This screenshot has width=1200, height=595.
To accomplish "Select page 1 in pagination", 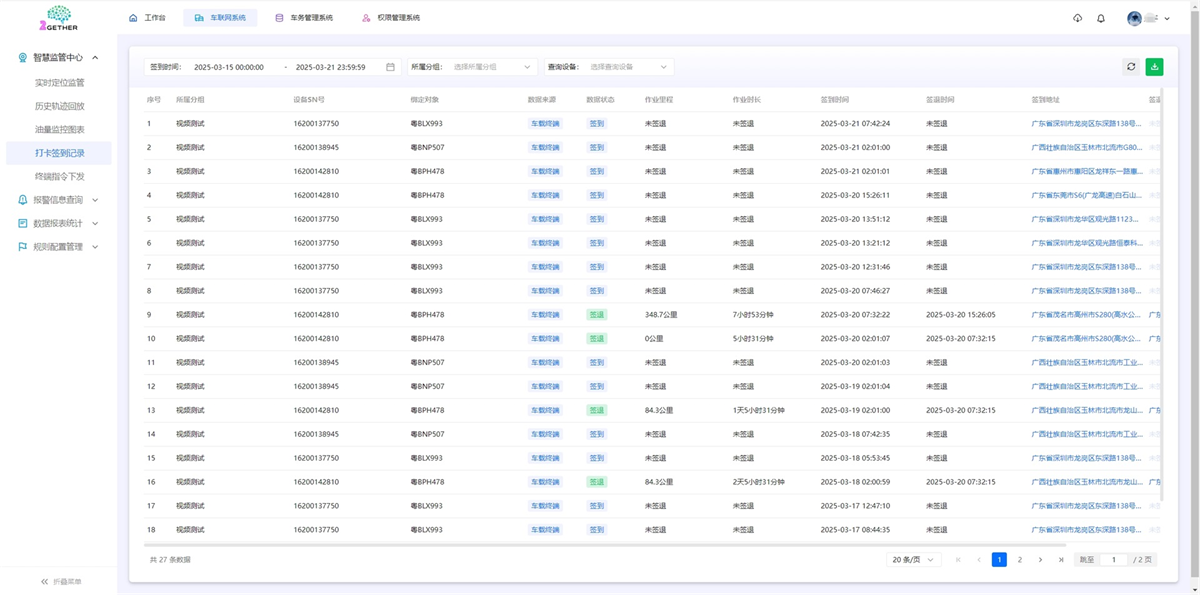I will click(999, 560).
